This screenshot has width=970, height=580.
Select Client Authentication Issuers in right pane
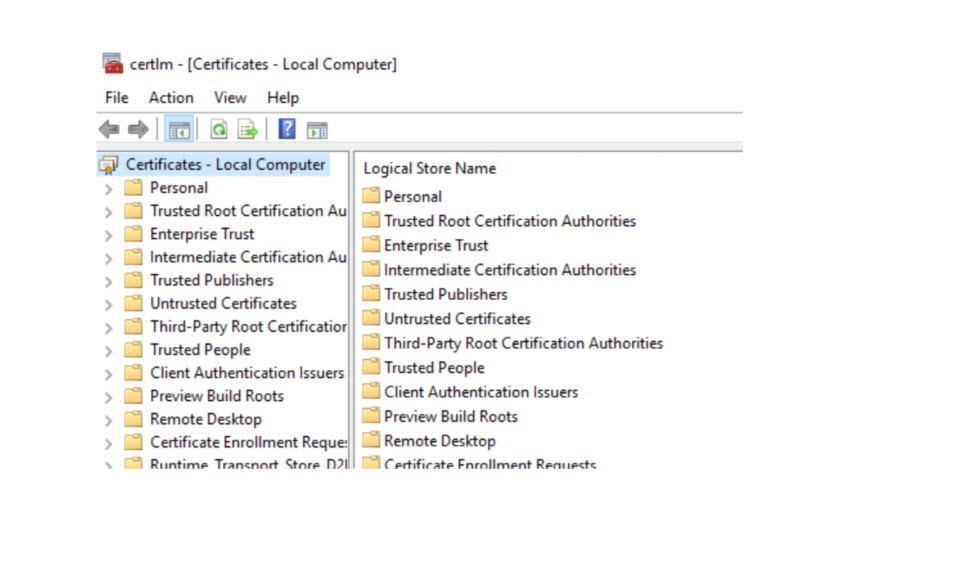pyautogui.click(x=480, y=392)
